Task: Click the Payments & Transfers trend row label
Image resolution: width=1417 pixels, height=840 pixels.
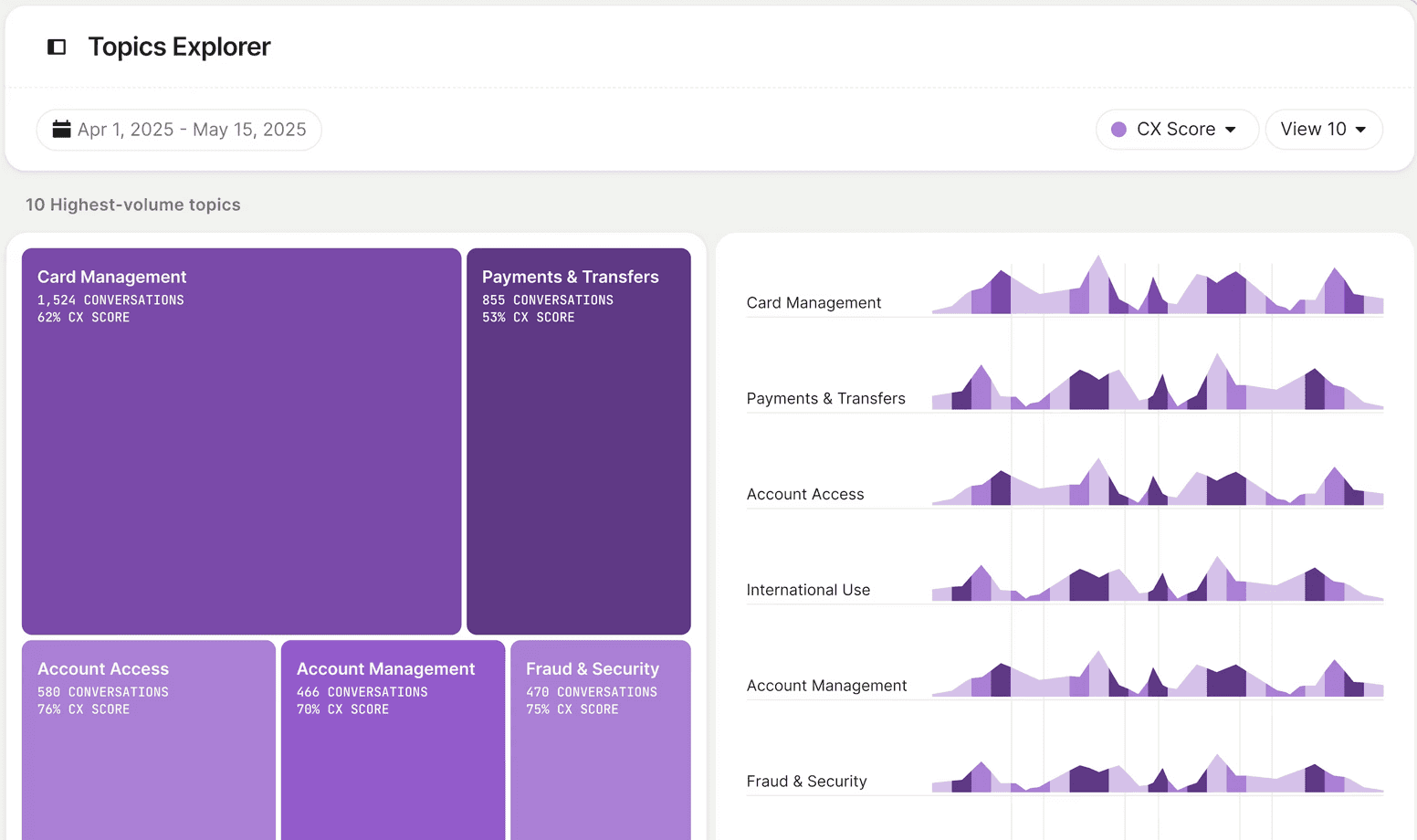Action: [x=825, y=398]
